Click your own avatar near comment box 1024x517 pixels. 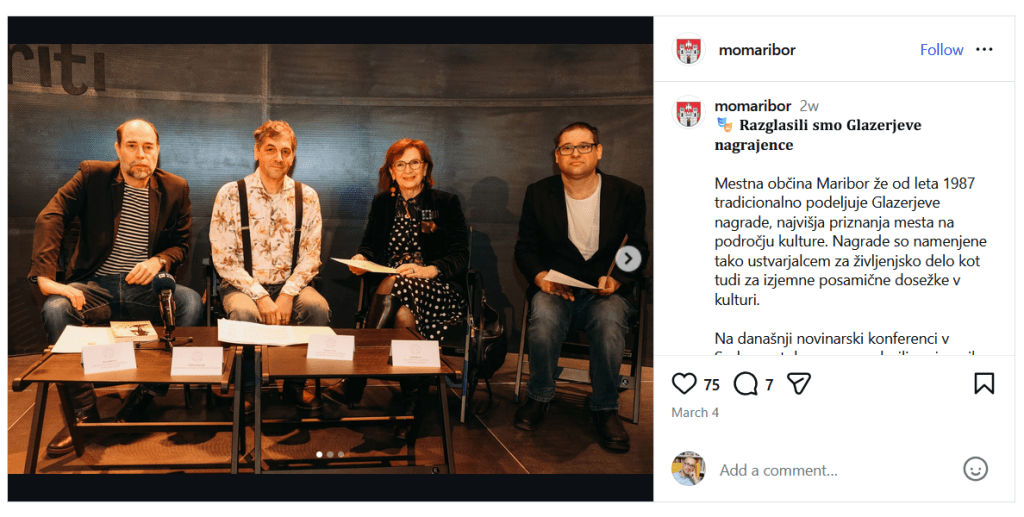(688, 469)
